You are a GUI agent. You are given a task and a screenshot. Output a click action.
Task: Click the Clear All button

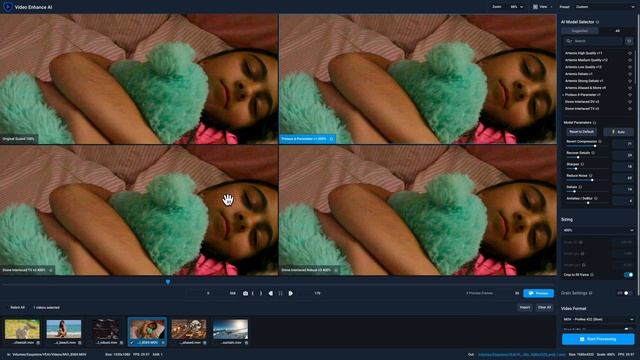pos(544,307)
